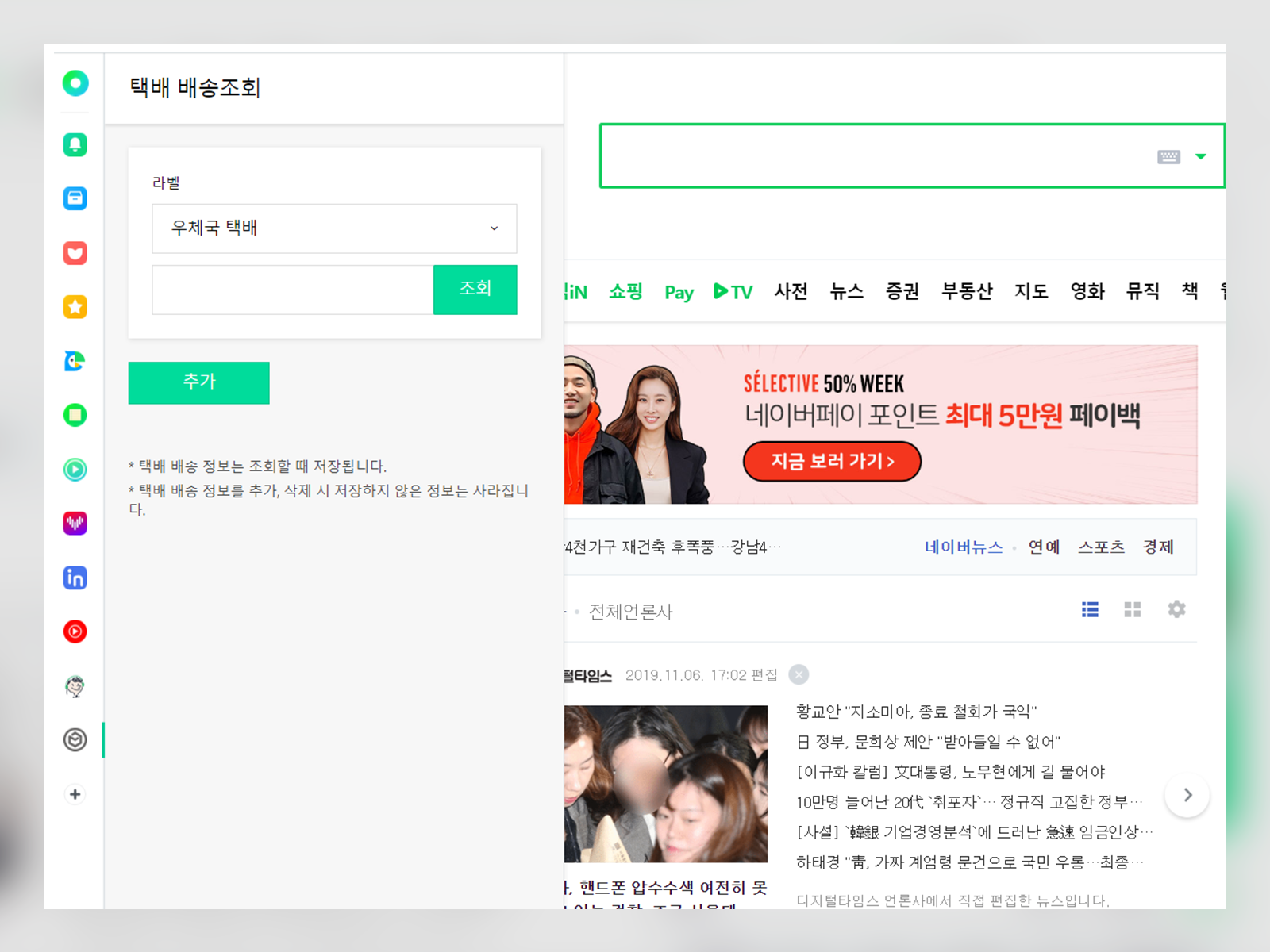Open the teal play button sidebar icon

(x=75, y=470)
